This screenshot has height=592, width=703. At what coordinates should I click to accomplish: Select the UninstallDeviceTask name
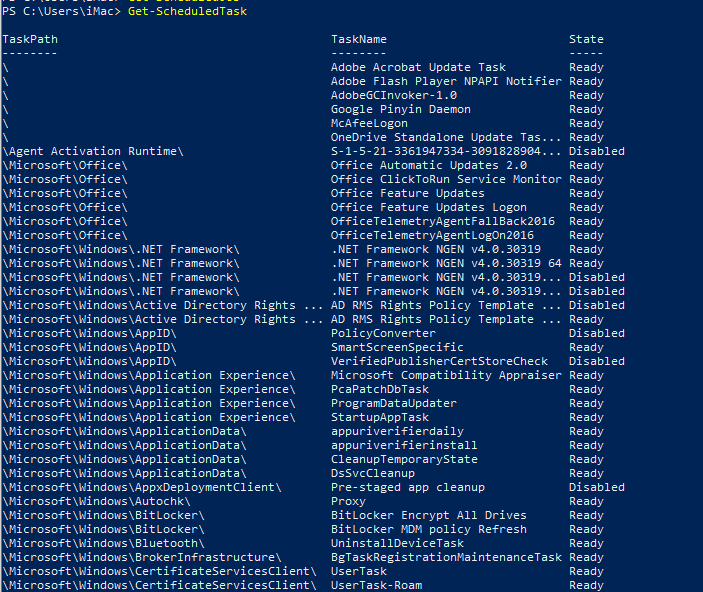coord(397,543)
